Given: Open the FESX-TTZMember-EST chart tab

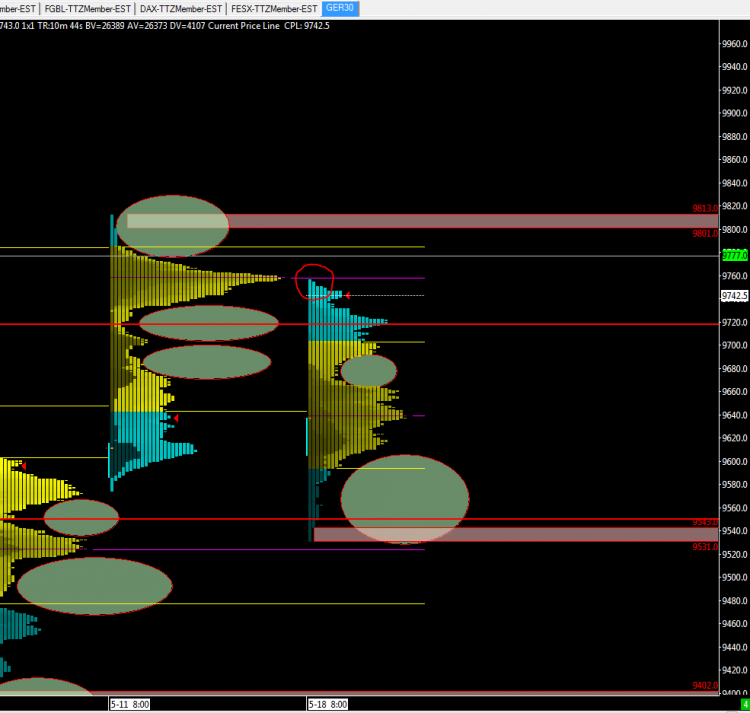Looking at the screenshot, I should point(274,9).
